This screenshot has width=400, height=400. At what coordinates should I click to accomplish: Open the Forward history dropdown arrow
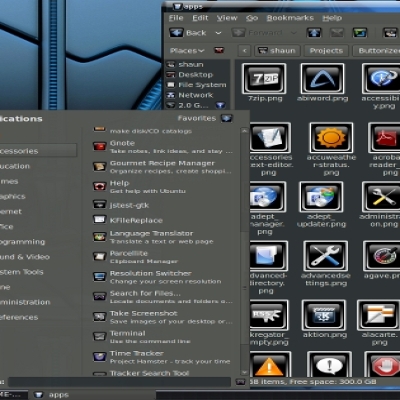[294, 33]
